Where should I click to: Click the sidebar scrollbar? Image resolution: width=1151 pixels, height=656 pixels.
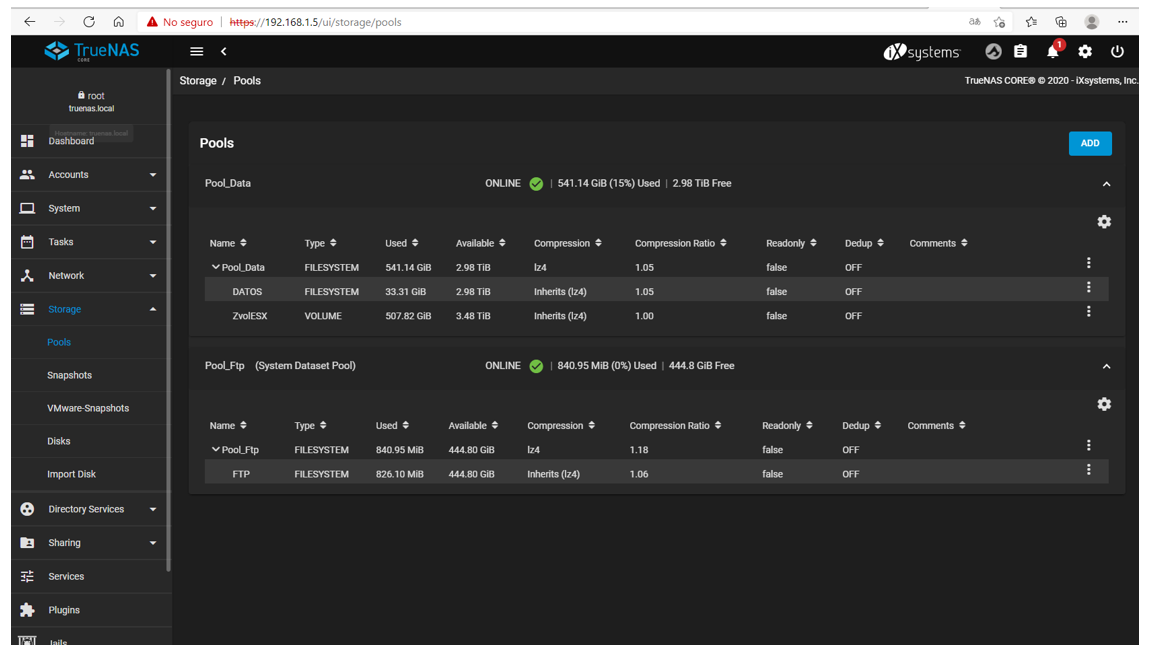(168, 321)
